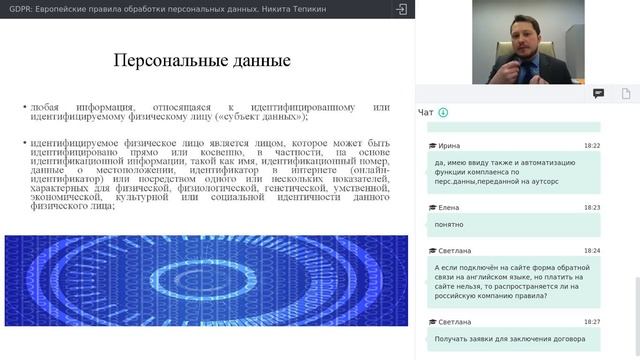This screenshot has width=640, height=360.
Task: Open the documents tab icon
Action: pyautogui.click(x=626, y=94)
